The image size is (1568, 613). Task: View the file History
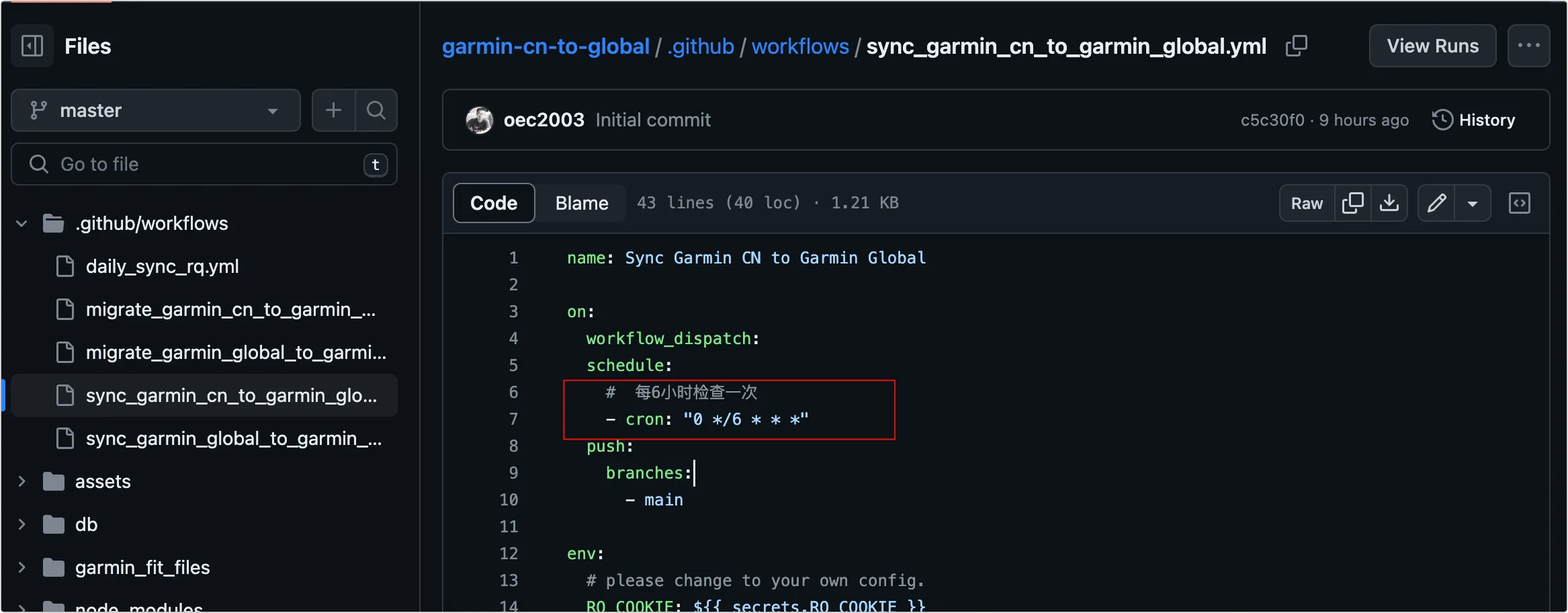1474,120
